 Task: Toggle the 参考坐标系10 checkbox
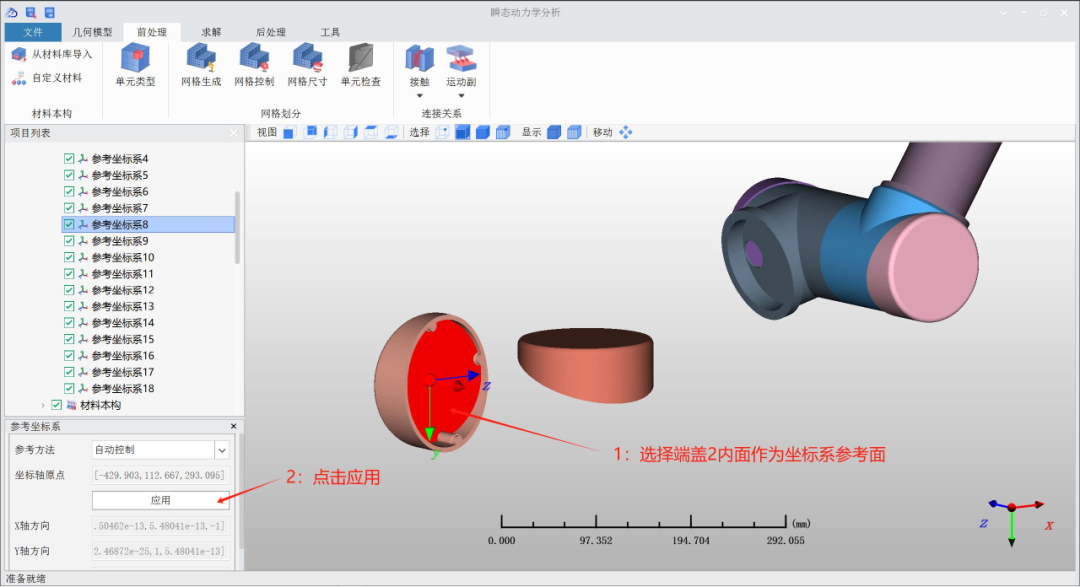[x=69, y=257]
